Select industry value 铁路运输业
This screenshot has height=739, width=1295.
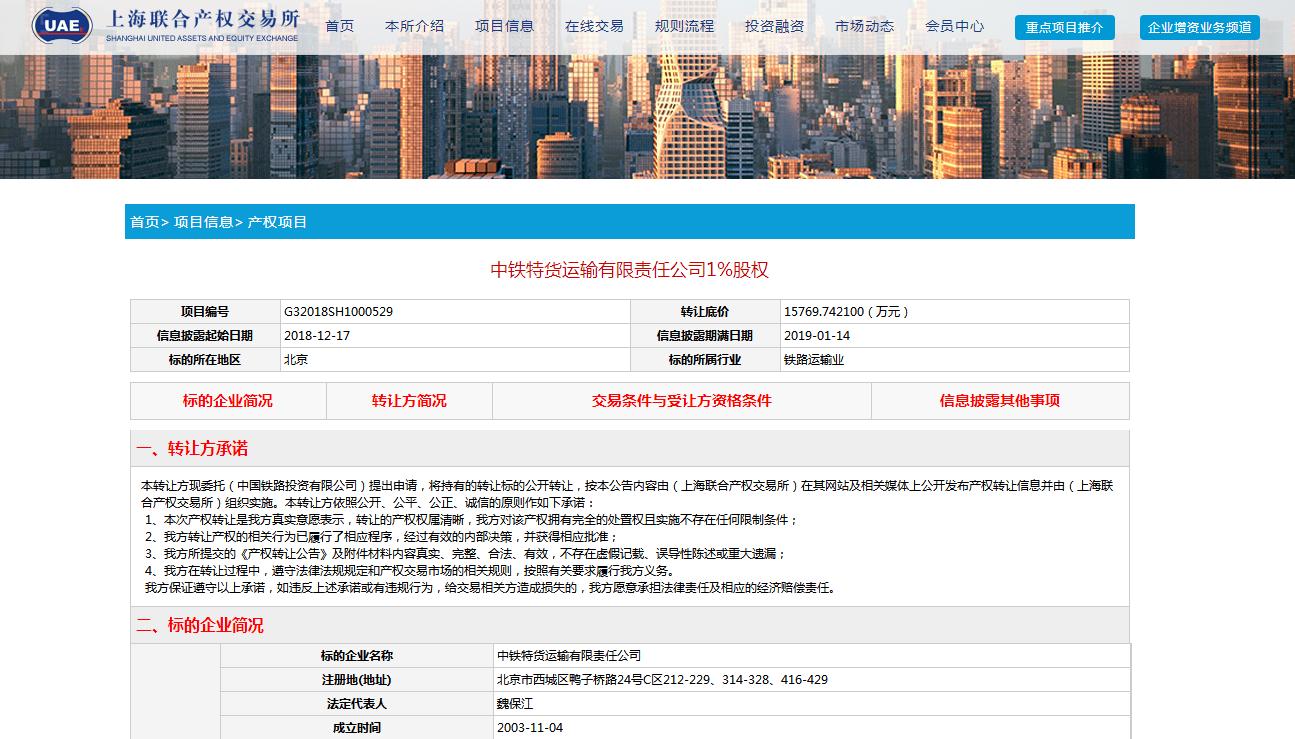tap(814, 360)
